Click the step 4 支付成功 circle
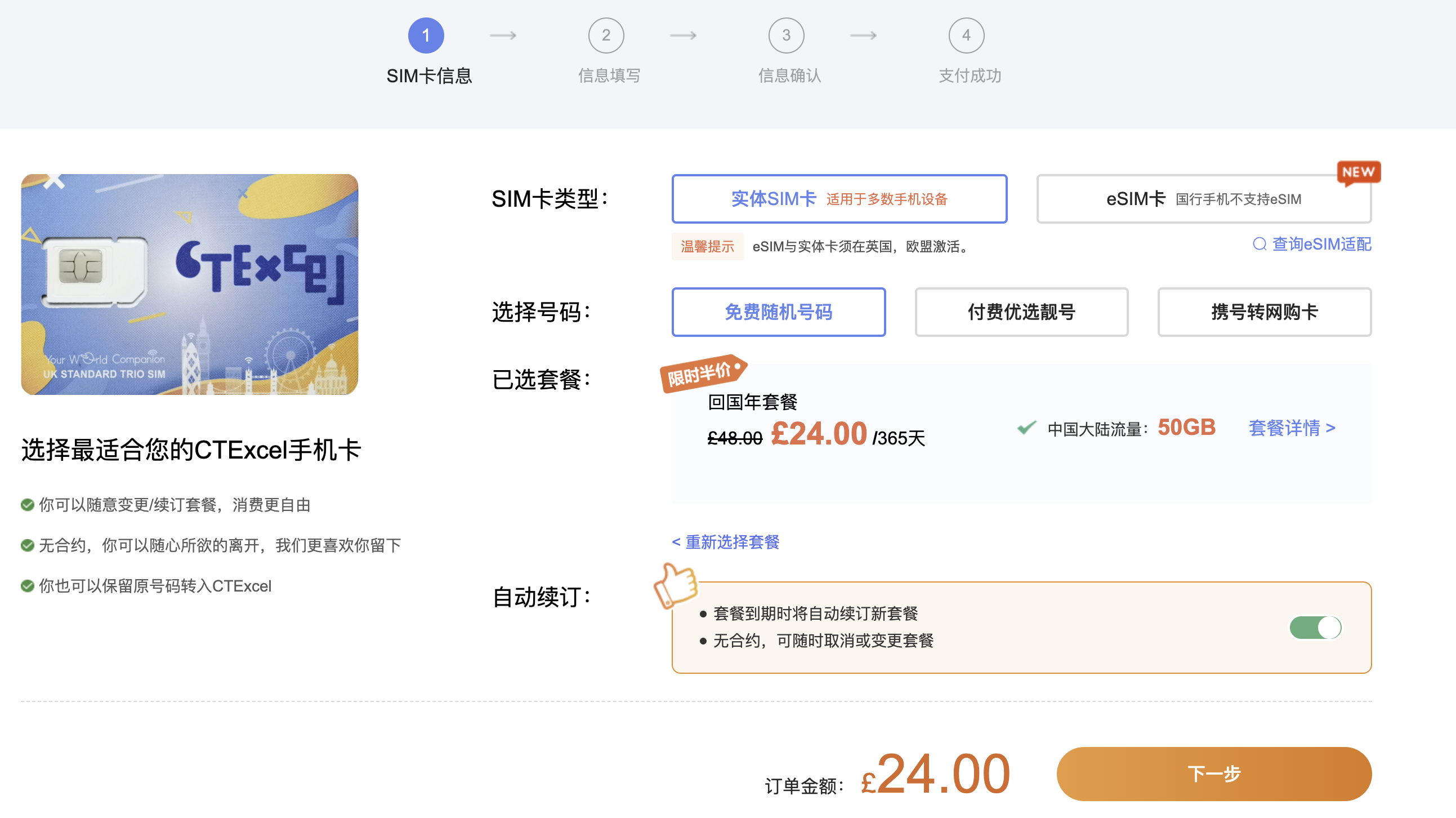The width and height of the screenshot is (1456, 818). point(966,35)
